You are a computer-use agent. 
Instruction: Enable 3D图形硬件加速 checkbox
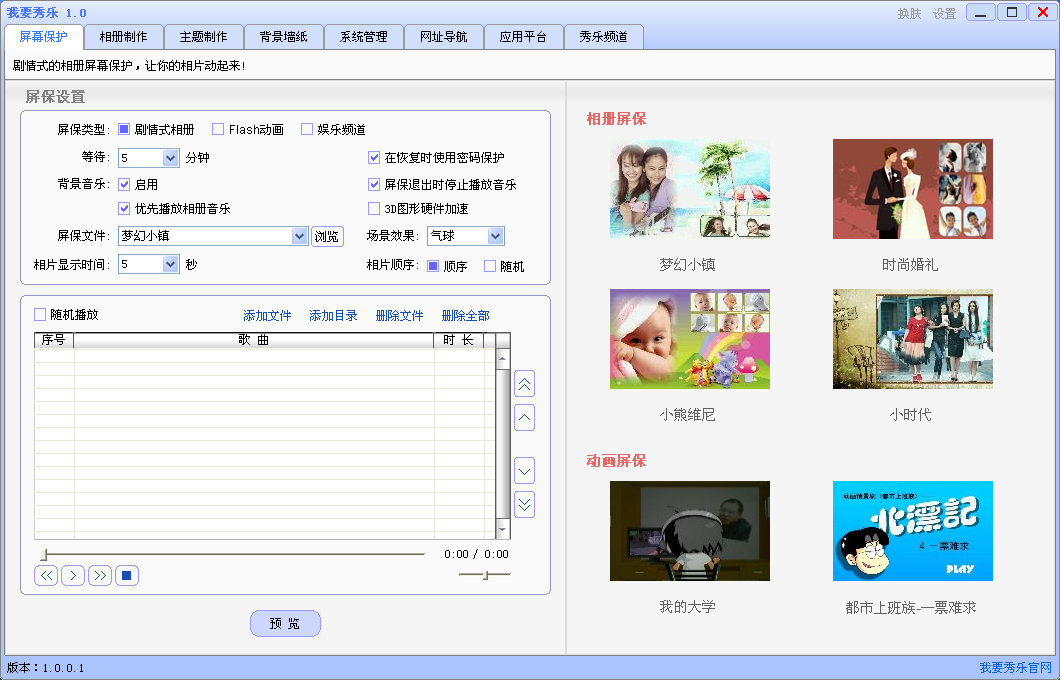[x=374, y=208]
